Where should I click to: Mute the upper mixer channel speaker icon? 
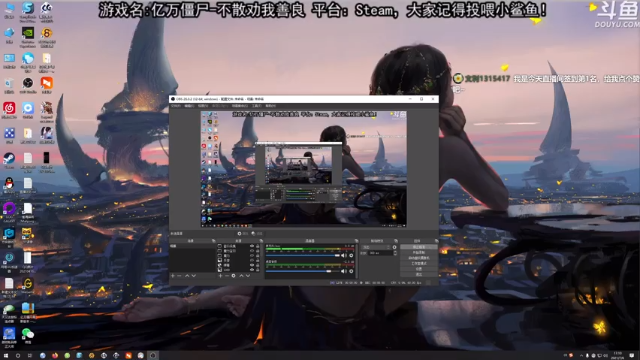[344, 256]
